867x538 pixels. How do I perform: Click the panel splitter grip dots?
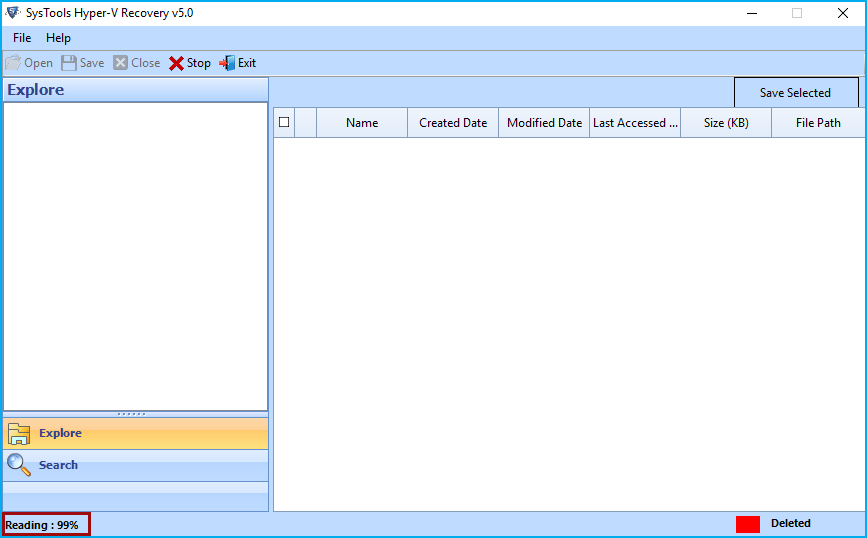pyautogui.click(x=132, y=414)
